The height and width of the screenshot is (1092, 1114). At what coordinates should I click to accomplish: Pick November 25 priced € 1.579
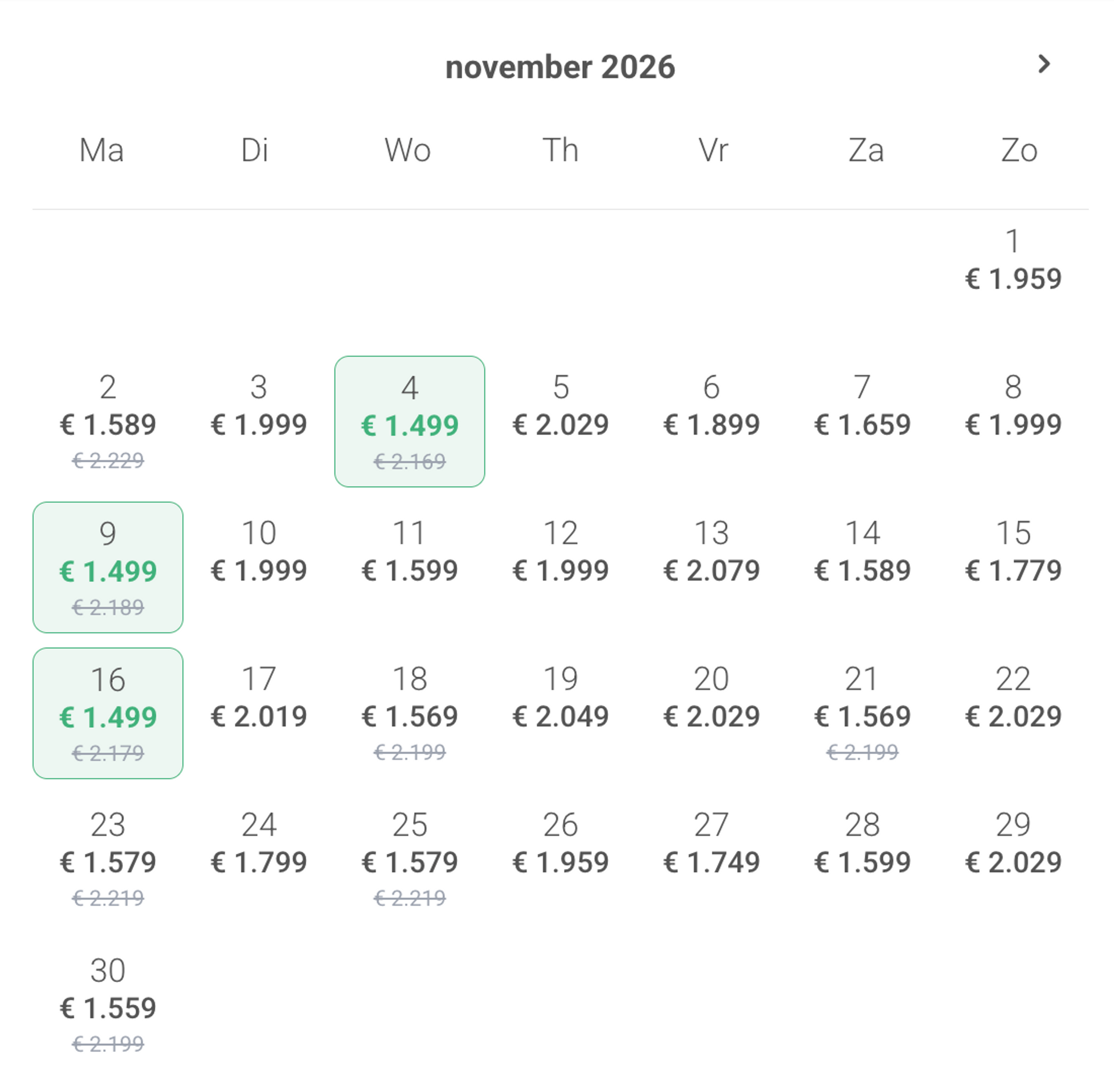point(409,859)
